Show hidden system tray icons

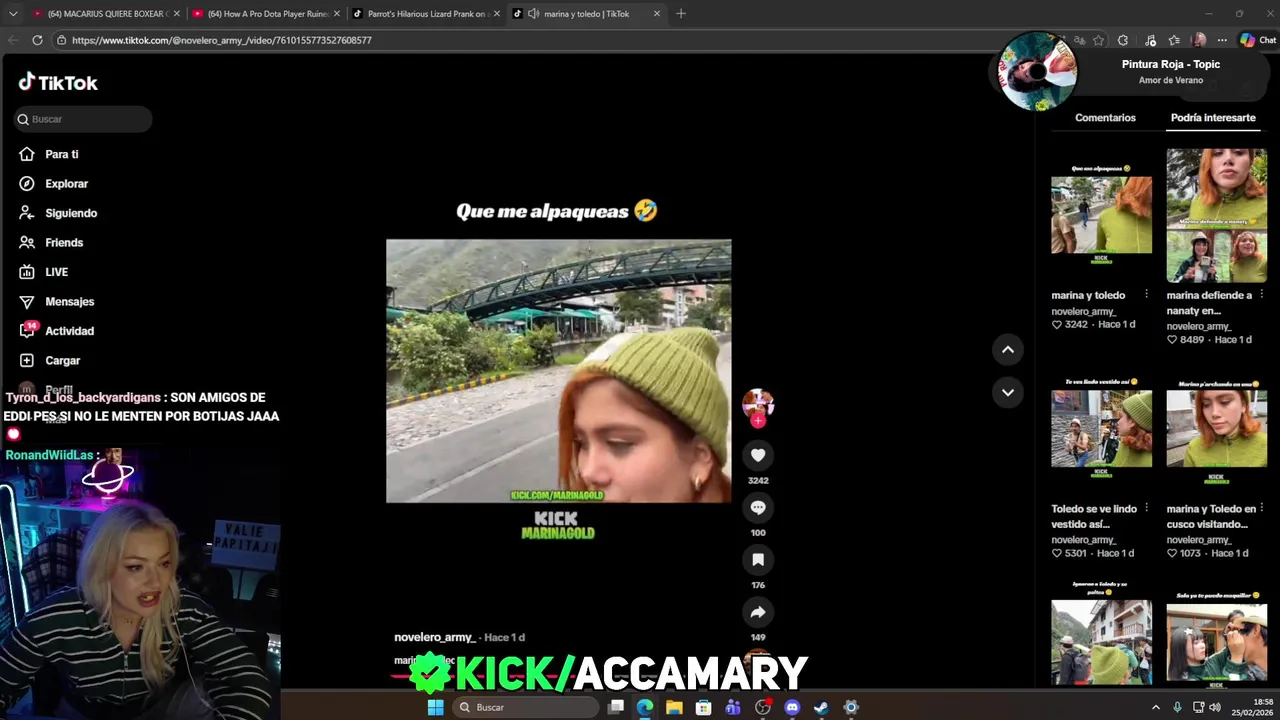tap(1156, 707)
